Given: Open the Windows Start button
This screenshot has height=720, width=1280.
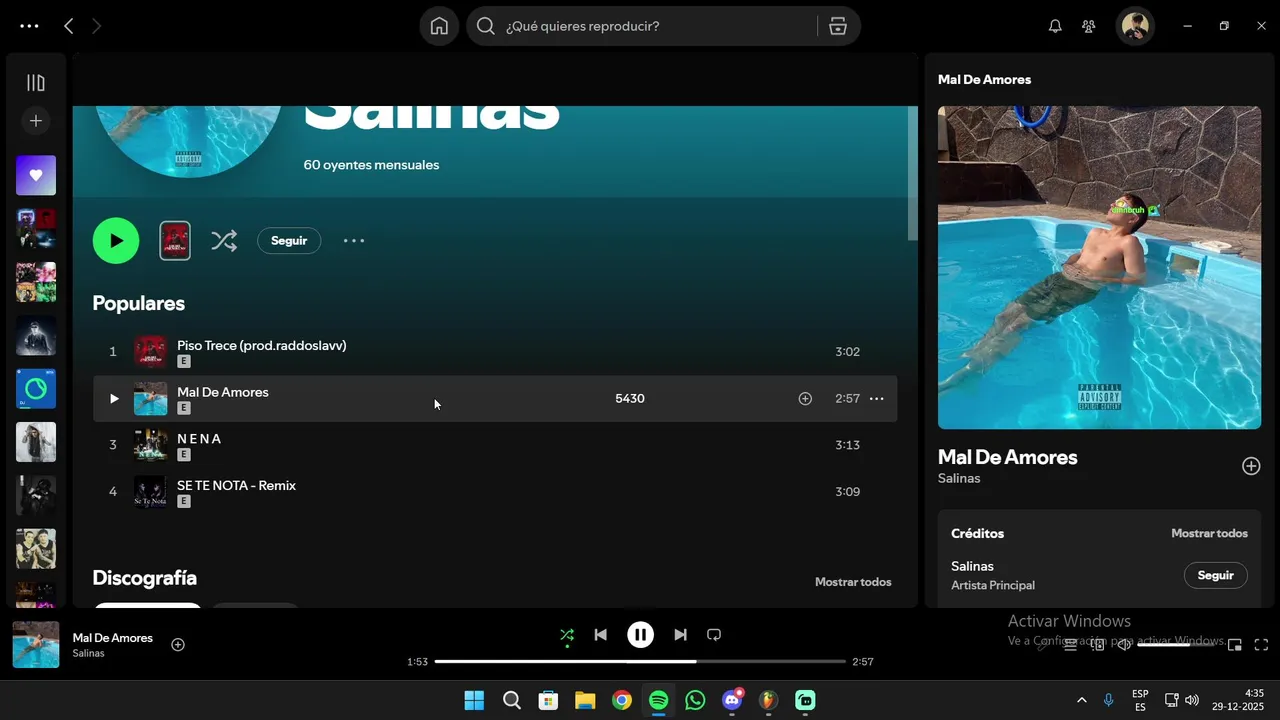Looking at the screenshot, I should 474,701.
